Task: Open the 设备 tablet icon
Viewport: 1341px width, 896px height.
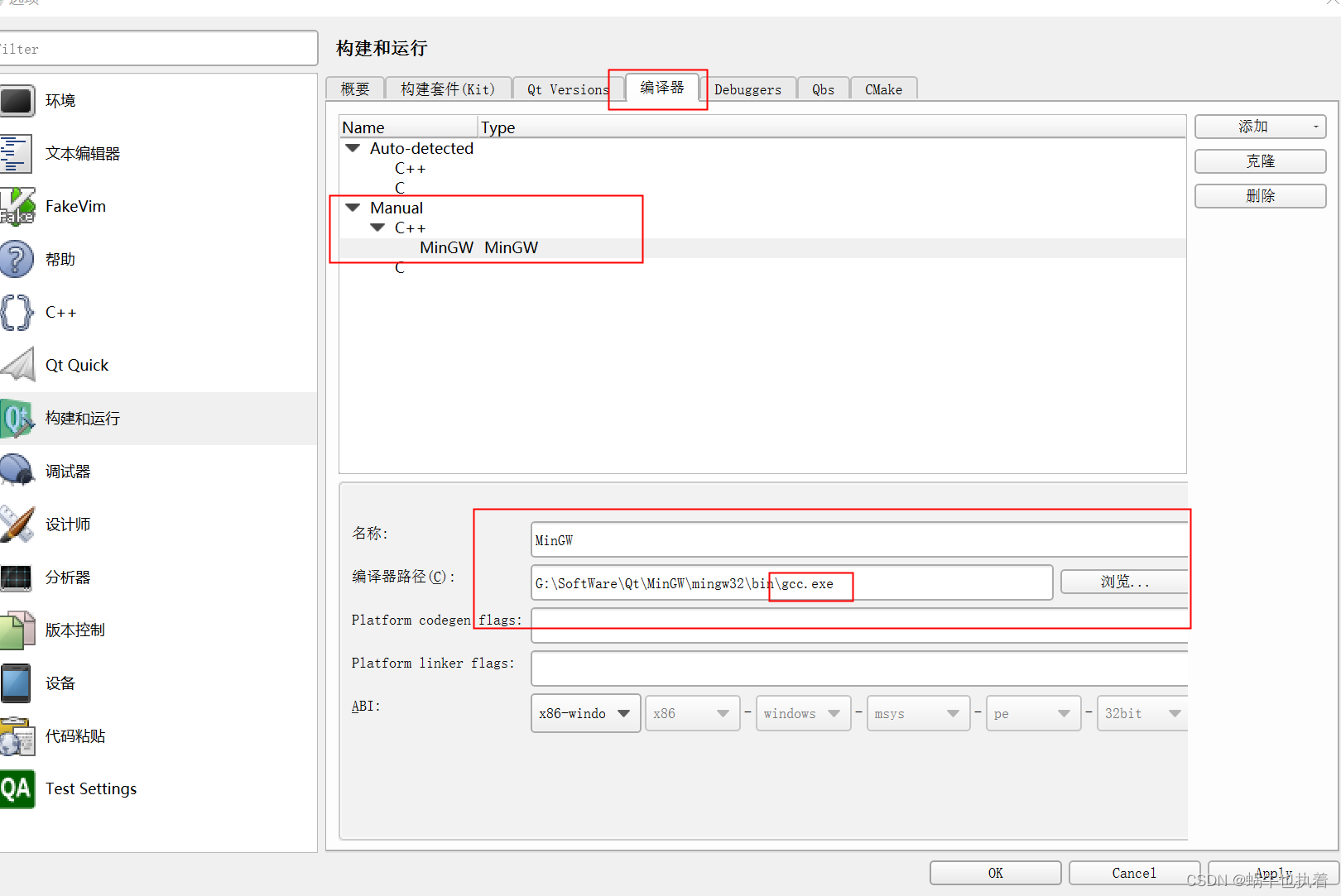Action: tap(17, 683)
